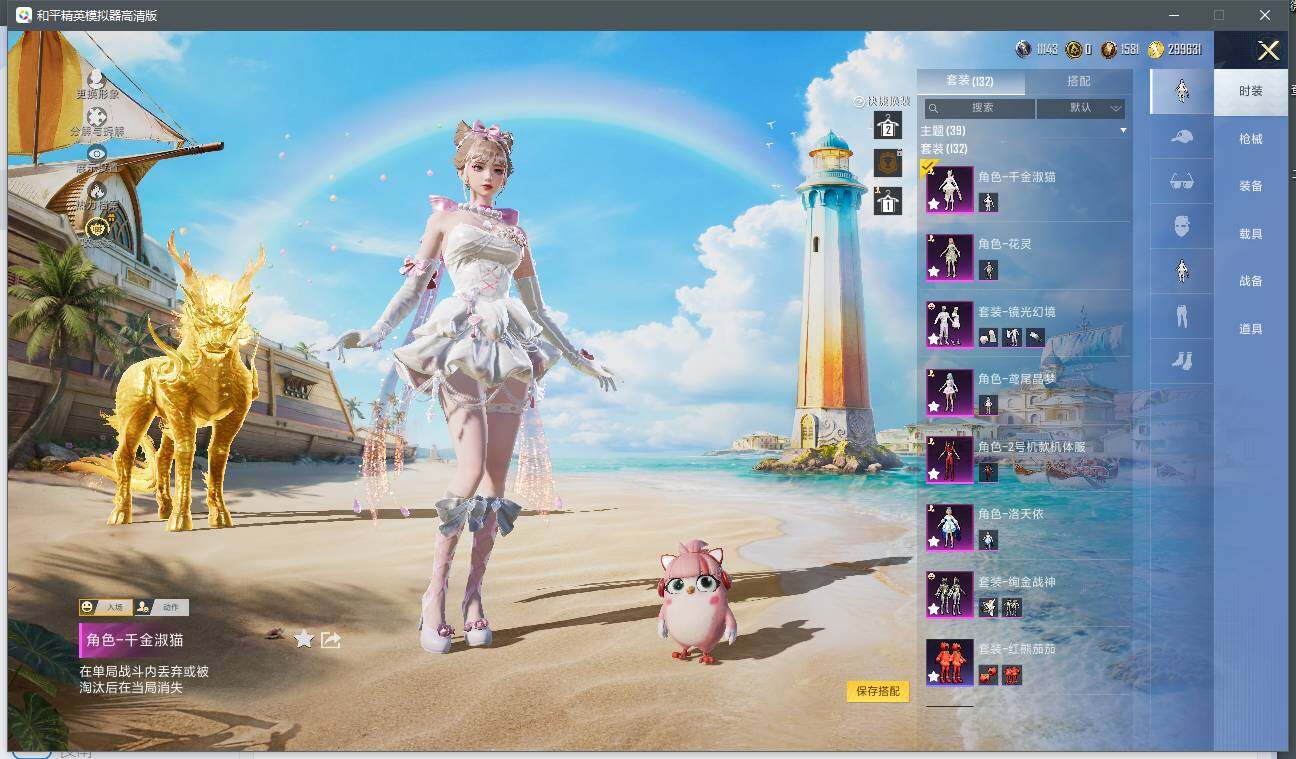Open the flame-shaped icon in left column
Viewport: 1296px width, 759px height.
point(97,191)
